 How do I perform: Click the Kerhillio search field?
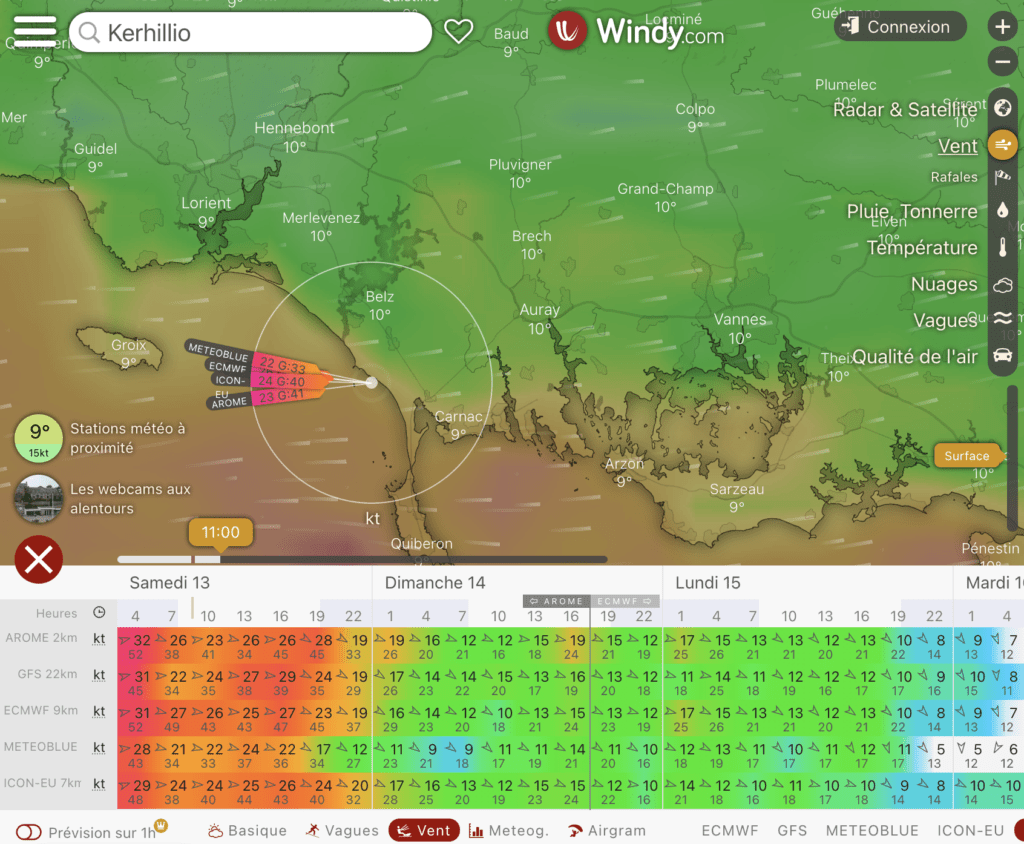pos(250,32)
